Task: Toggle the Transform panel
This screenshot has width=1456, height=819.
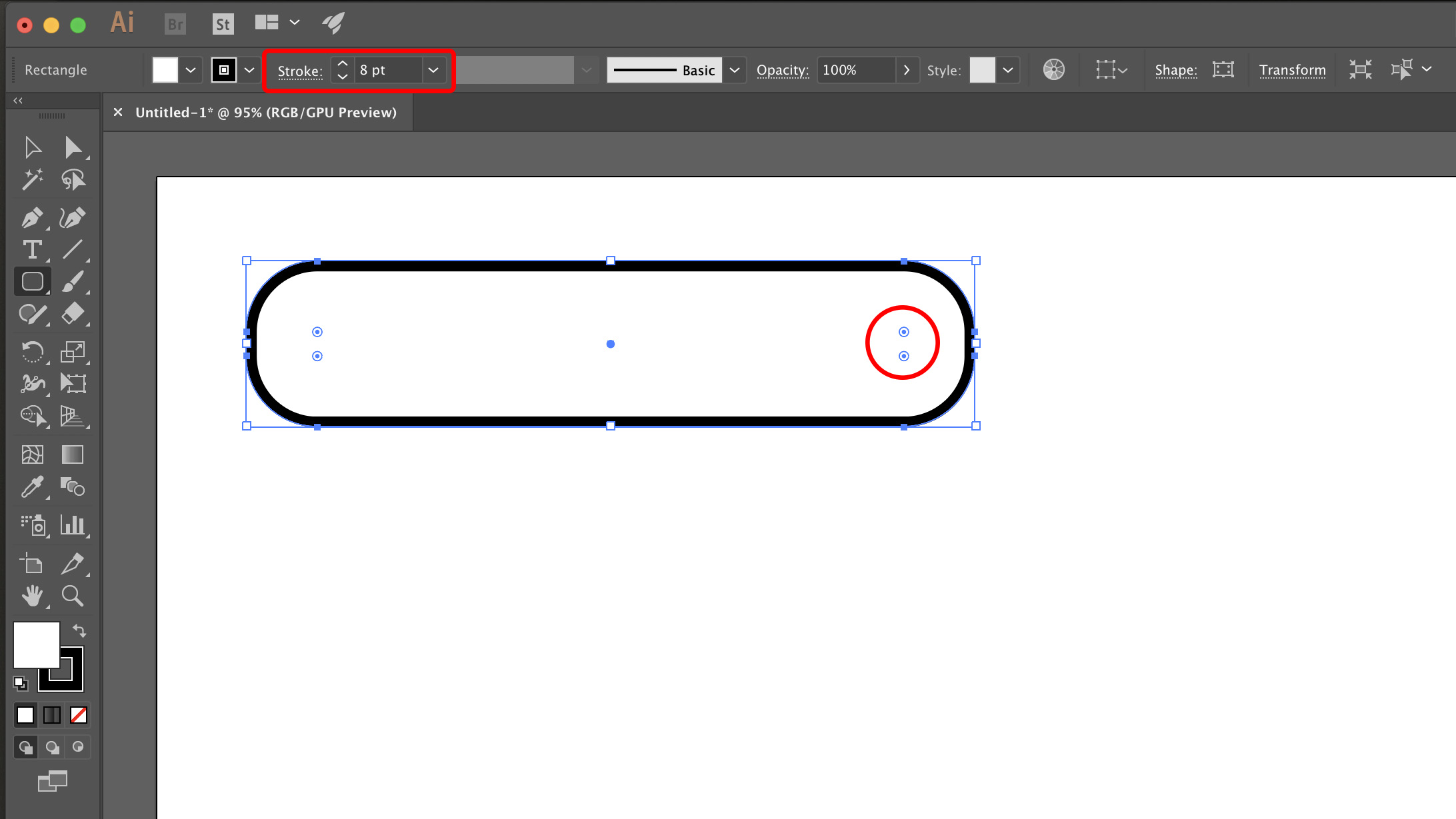Action: pyautogui.click(x=1293, y=69)
